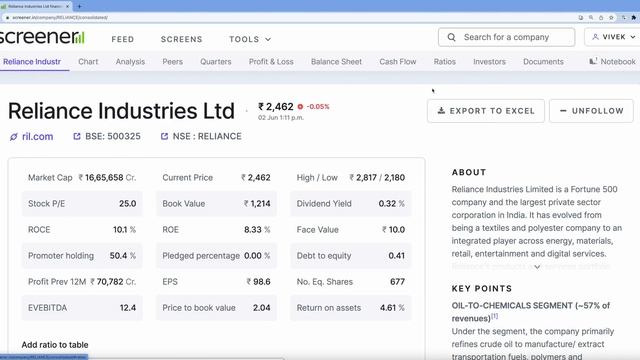Open the VIVEK account dropdown

tap(613, 37)
